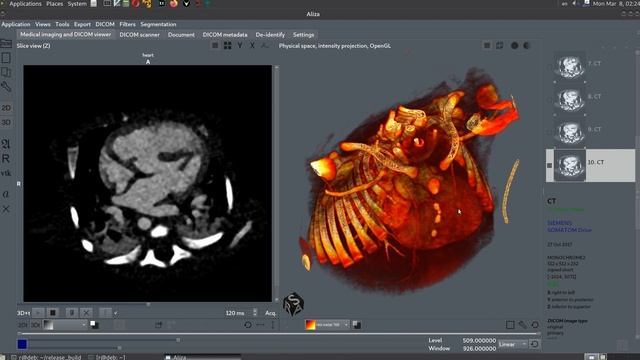
Task: Choose the X axis slice view
Action: coord(252,46)
